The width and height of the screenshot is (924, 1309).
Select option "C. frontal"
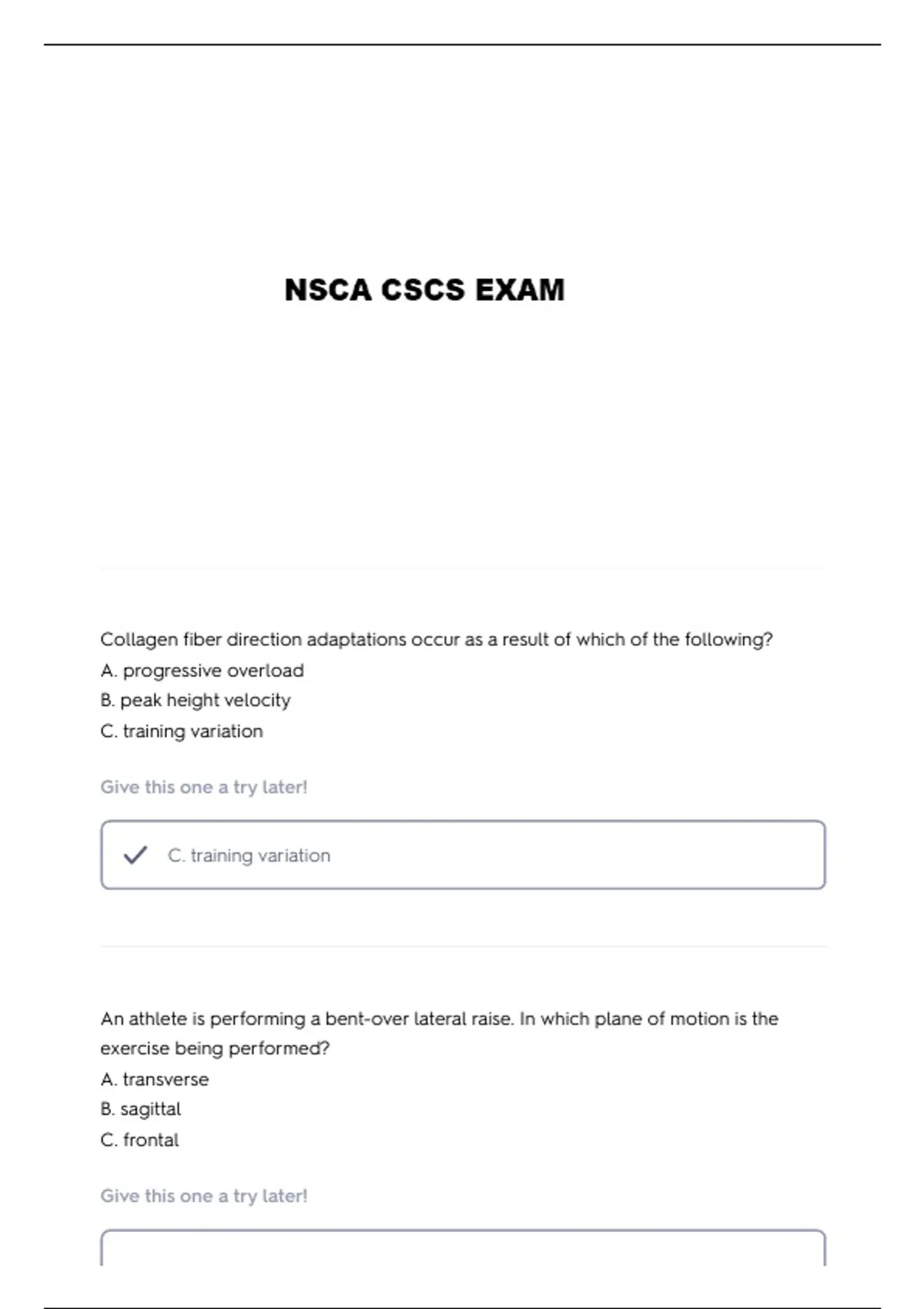pyautogui.click(x=139, y=1140)
